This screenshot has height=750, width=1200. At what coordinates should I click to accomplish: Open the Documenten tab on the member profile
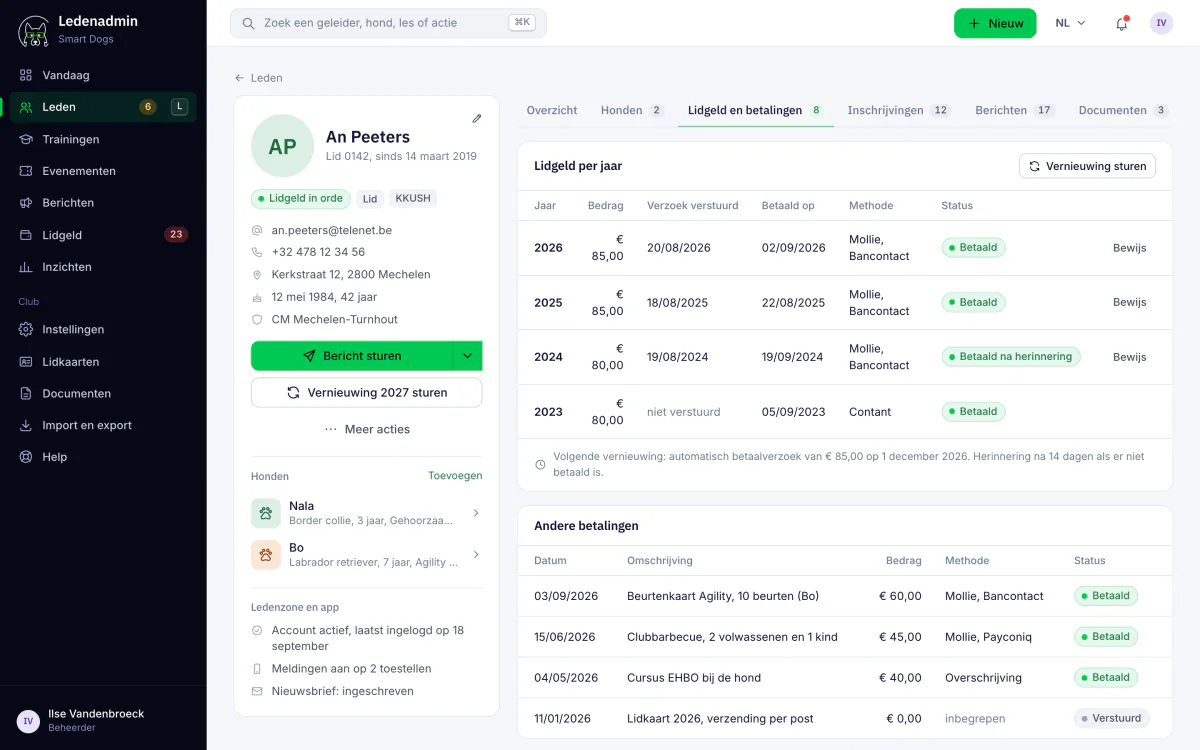[1124, 110]
